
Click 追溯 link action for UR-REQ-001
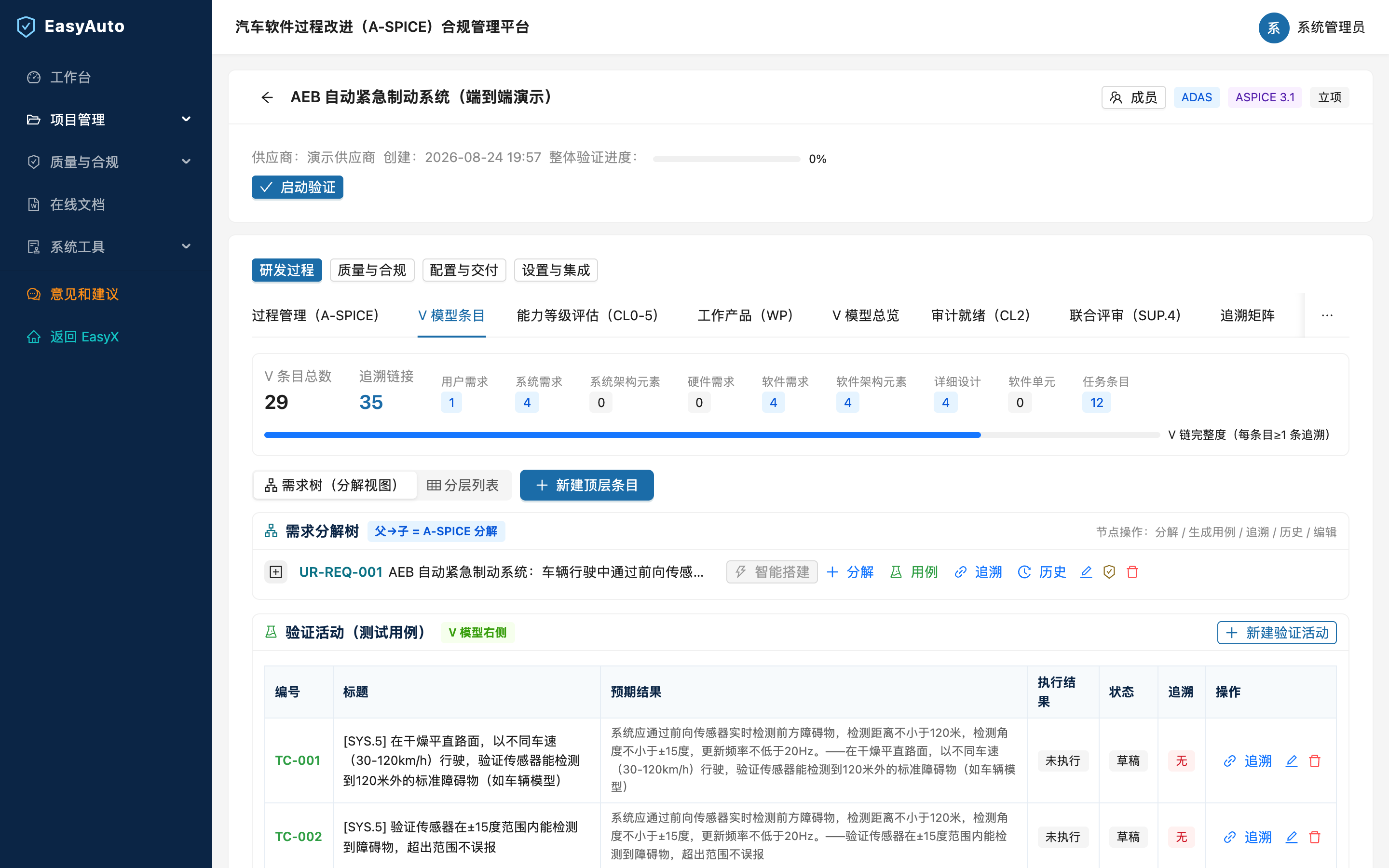point(979,572)
